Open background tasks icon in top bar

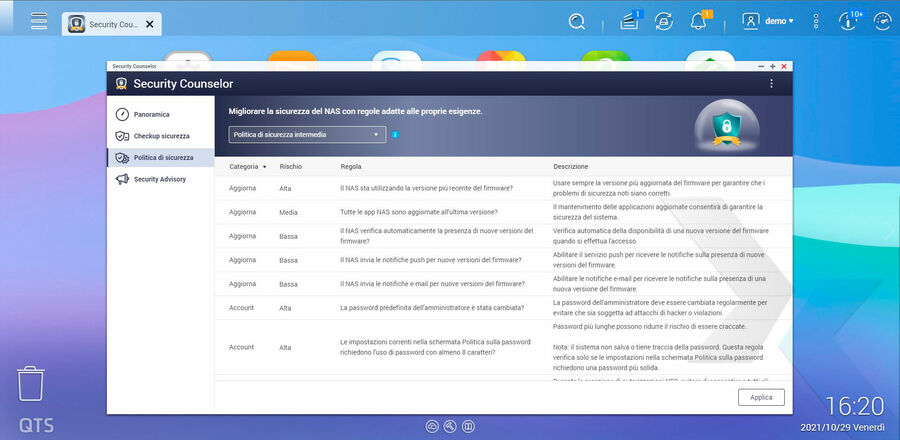point(629,21)
